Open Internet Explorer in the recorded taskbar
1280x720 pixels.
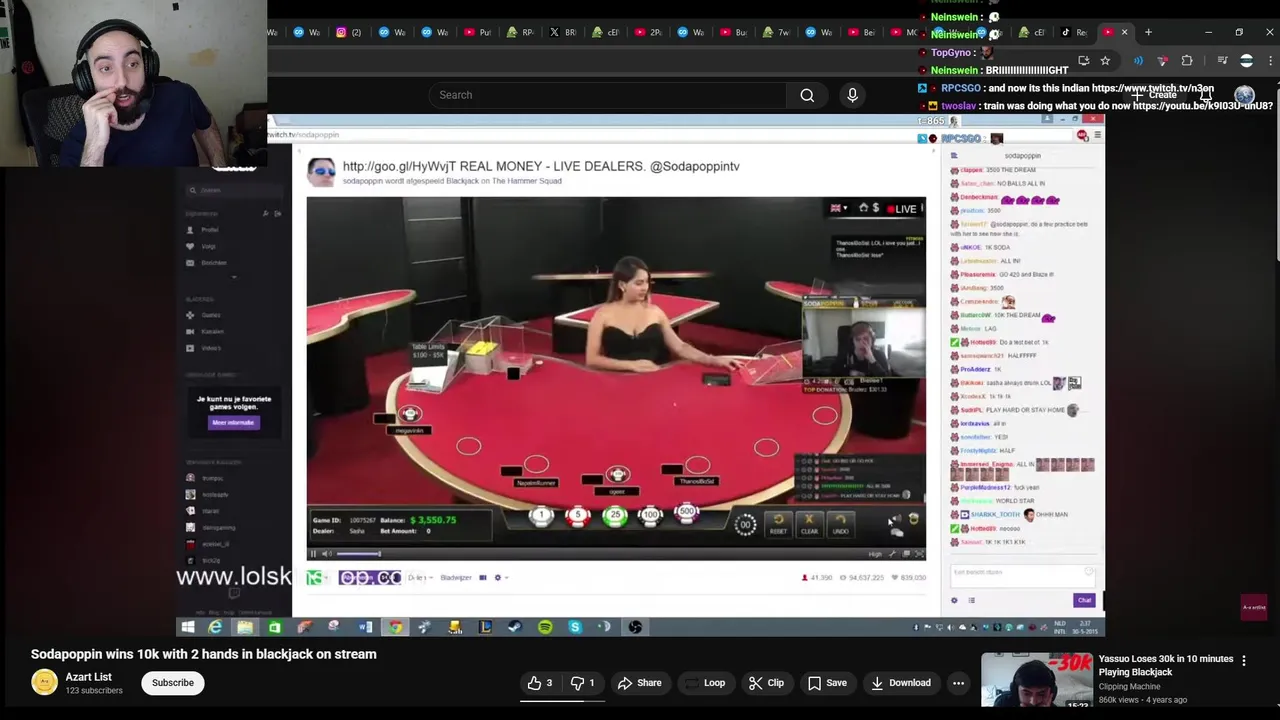point(215,627)
